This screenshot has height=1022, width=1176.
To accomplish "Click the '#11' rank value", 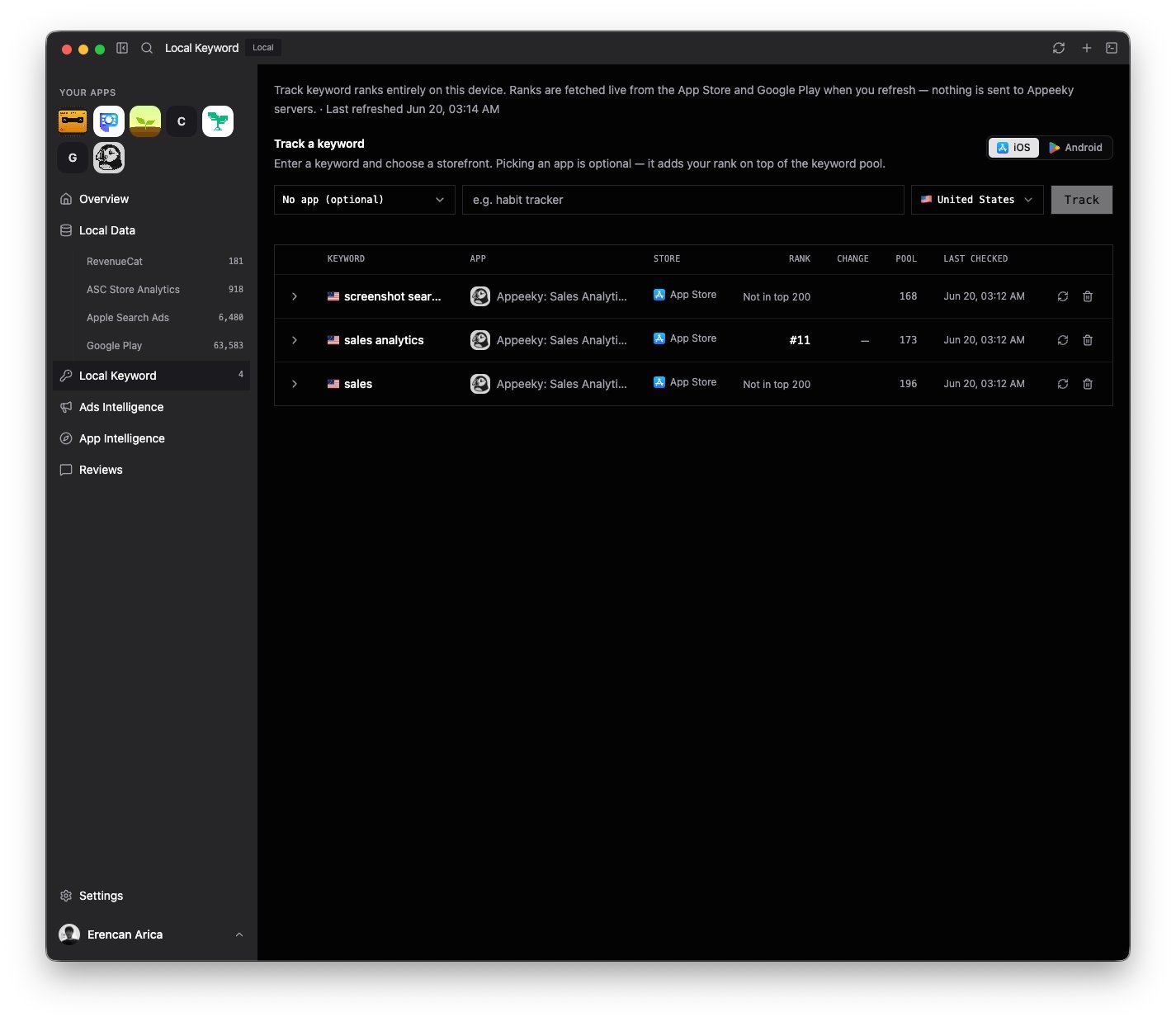I will [x=800, y=340].
